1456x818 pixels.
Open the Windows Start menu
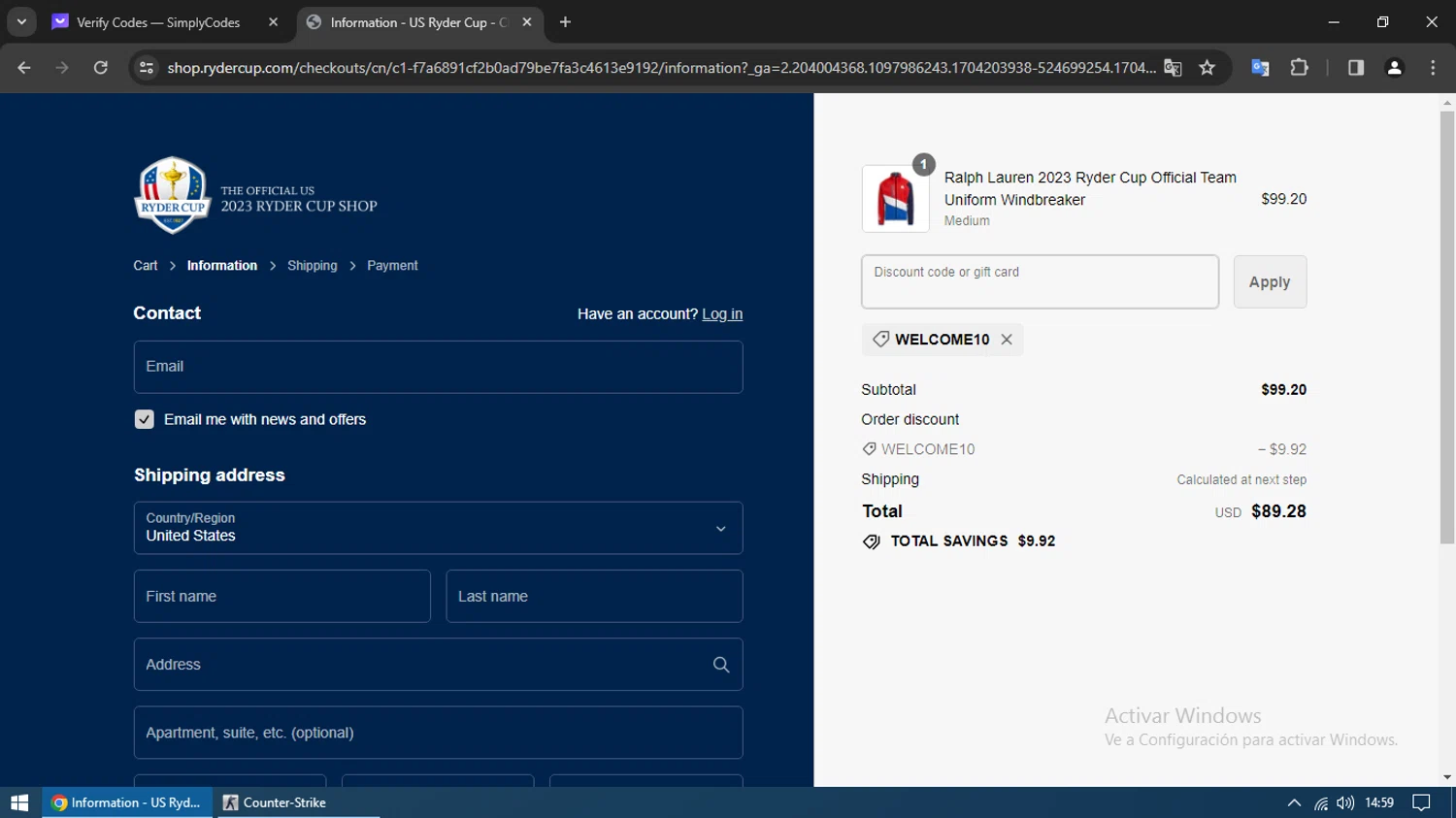(19, 802)
